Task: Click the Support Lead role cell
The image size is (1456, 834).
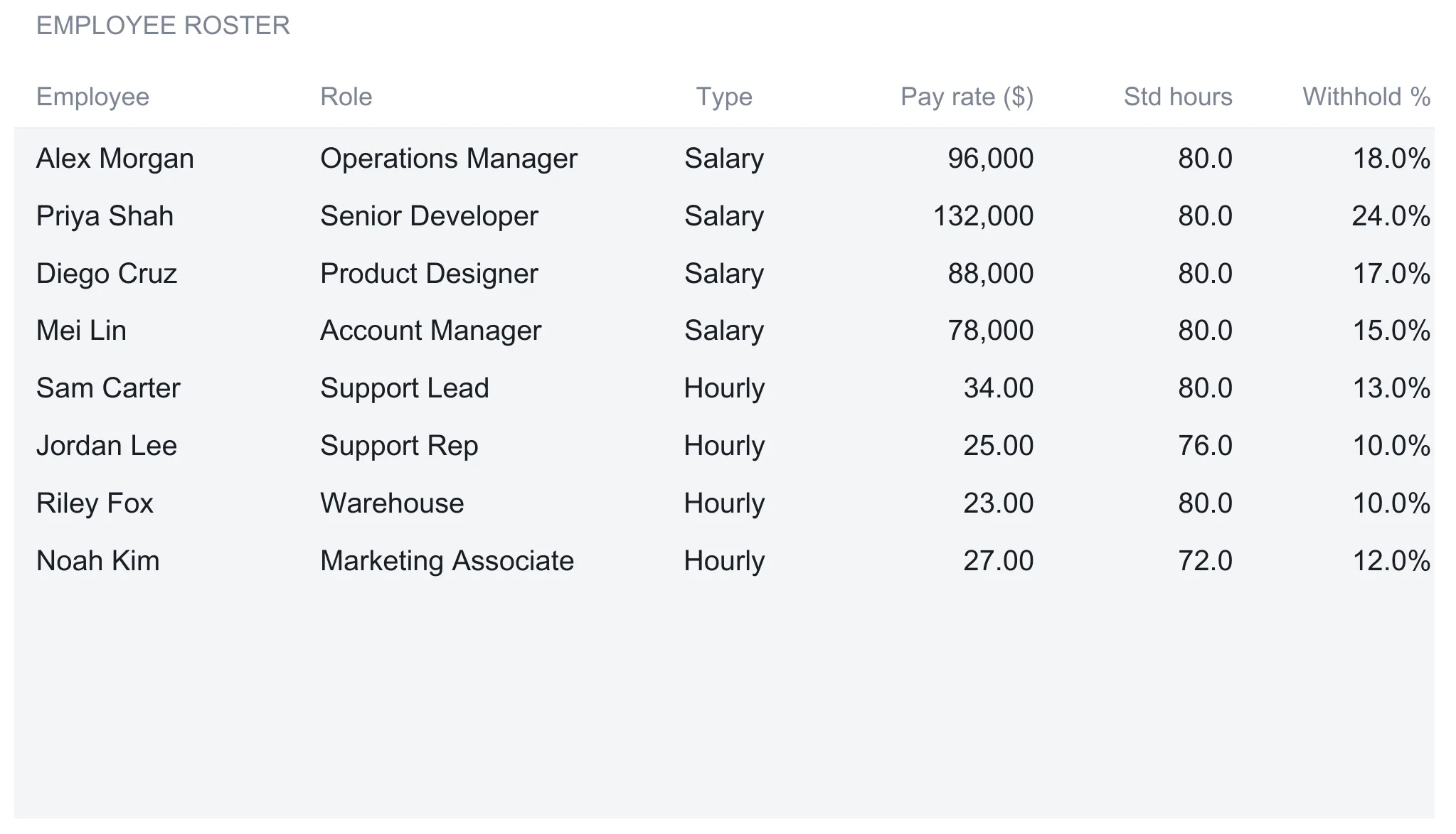Action: coord(405,388)
